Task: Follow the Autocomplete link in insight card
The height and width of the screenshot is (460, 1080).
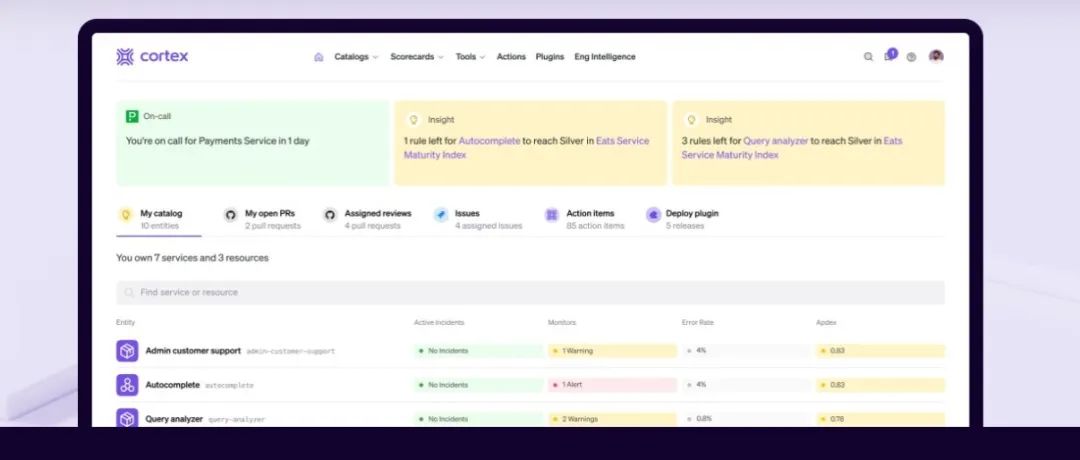Action: [x=489, y=140]
